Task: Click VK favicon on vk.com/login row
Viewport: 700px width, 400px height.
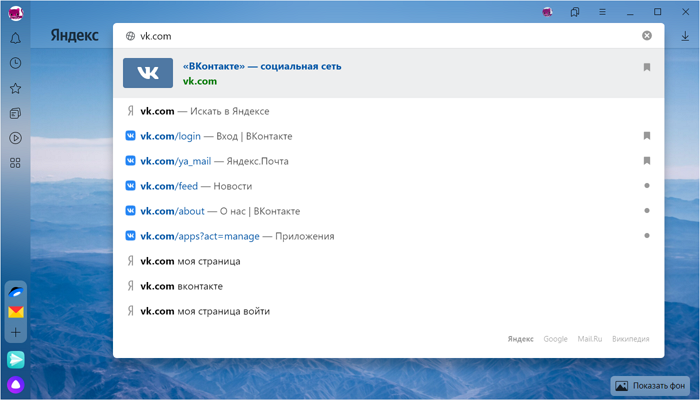Action: click(130, 136)
